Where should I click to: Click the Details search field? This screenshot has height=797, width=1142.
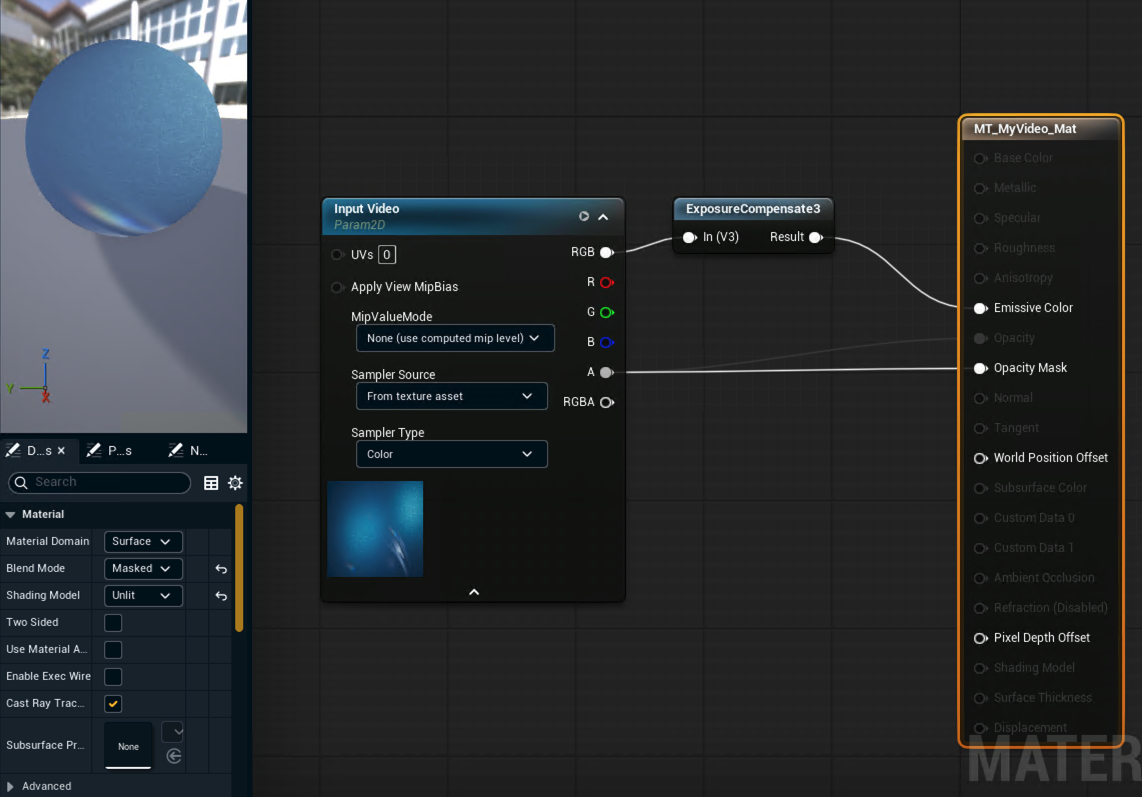[x=99, y=482]
